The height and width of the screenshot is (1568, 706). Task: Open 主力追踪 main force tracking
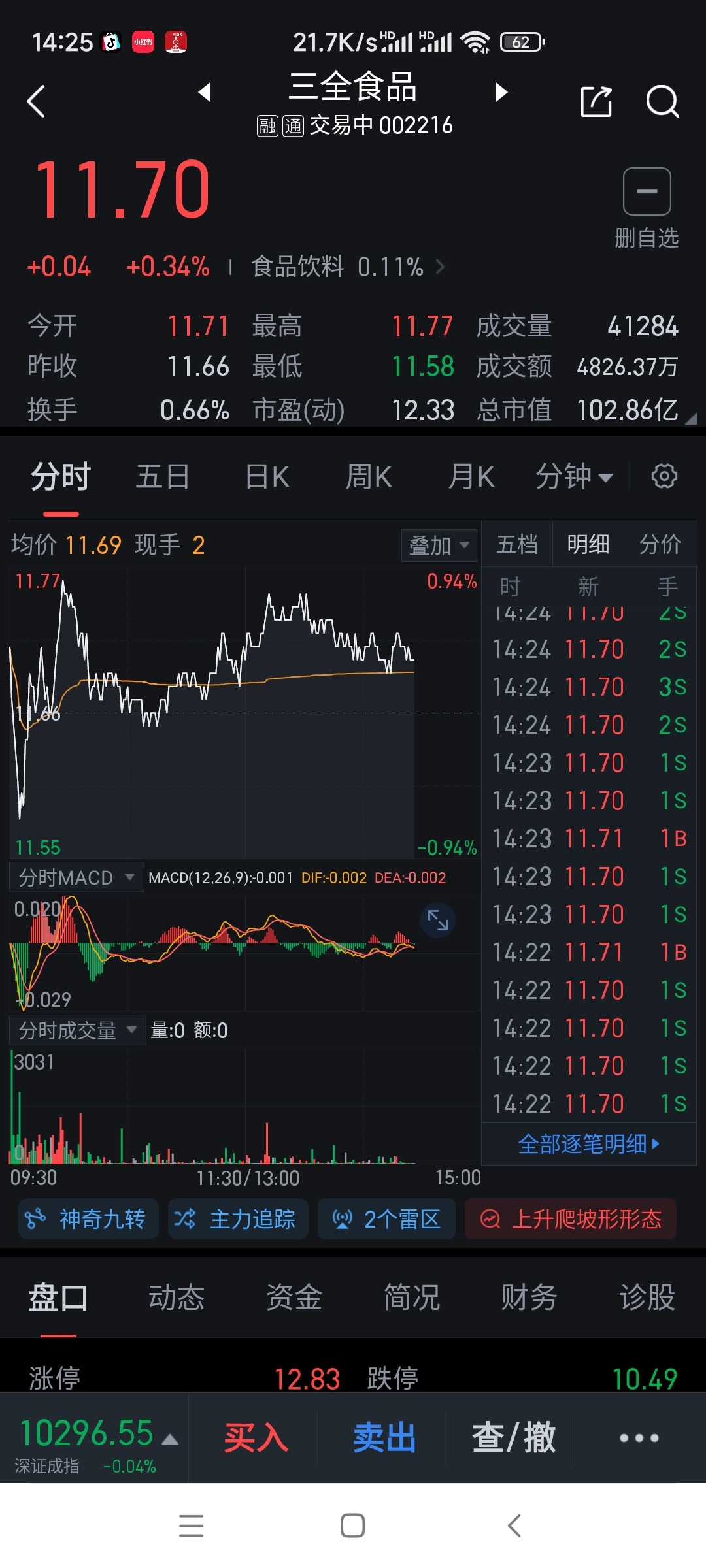238,1219
